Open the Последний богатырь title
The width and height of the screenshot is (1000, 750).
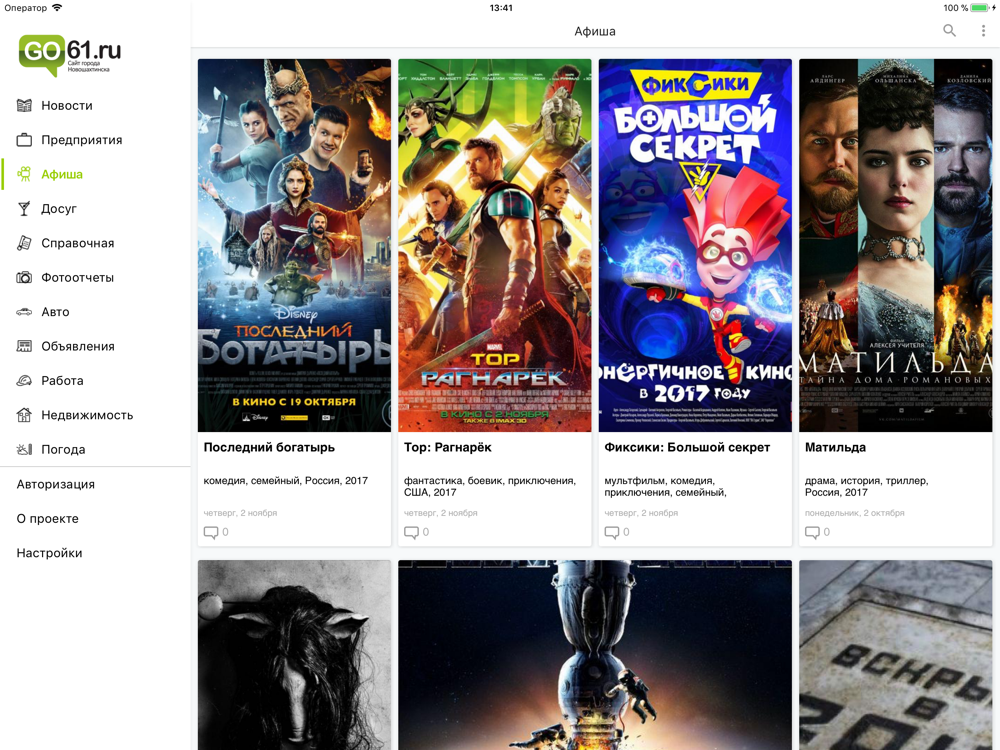[x=269, y=447]
